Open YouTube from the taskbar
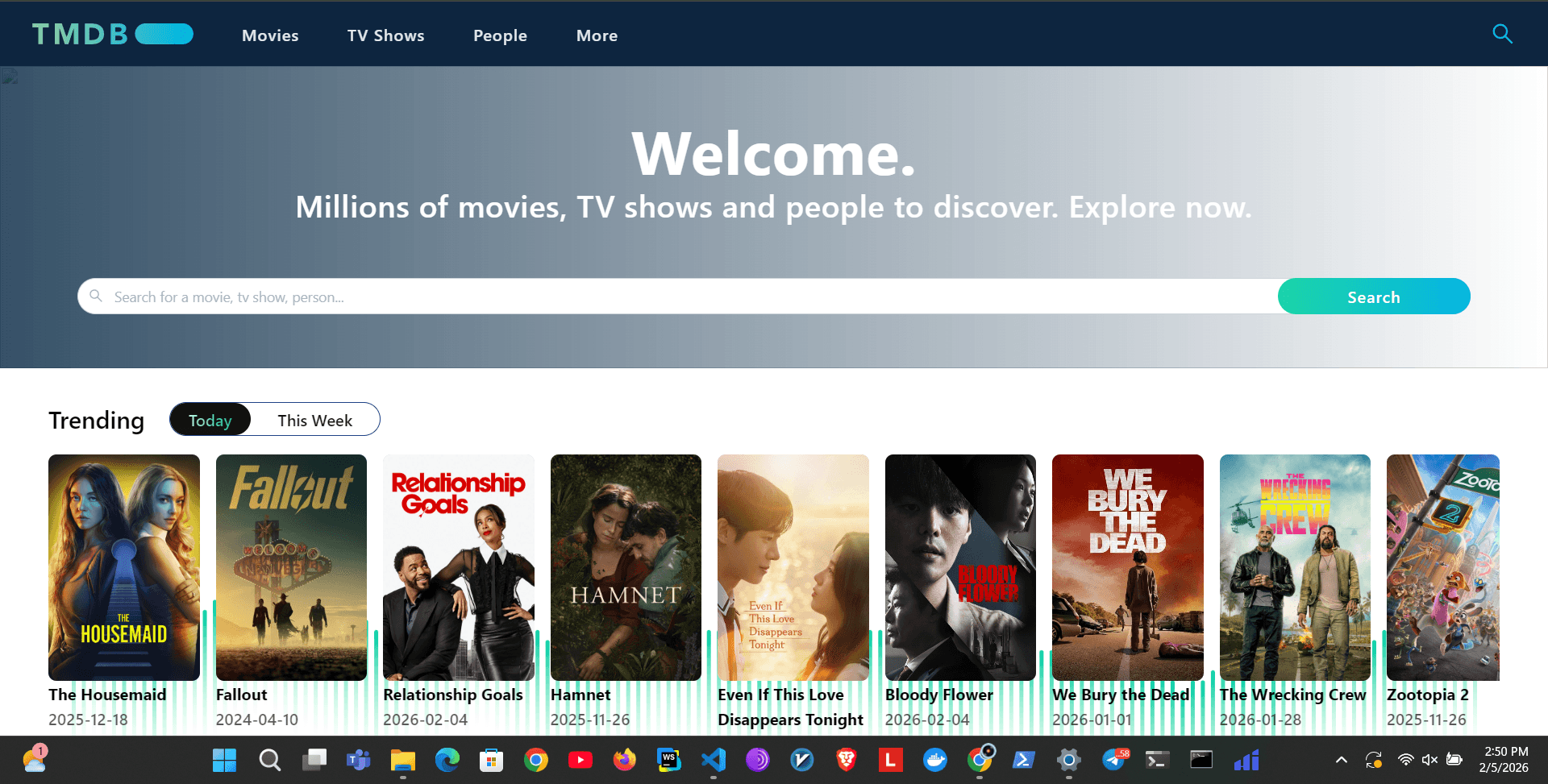This screenshot has width=1548, height=784. (580, 760)
